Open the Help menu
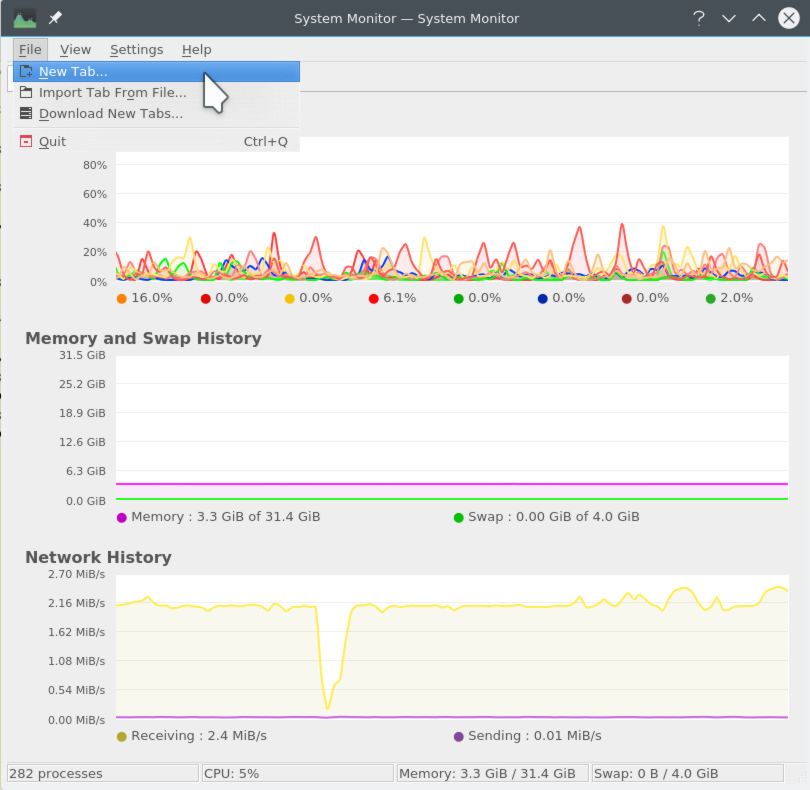Image resolution: width=810 pixels, height=790 pixels. pos(196,50)
